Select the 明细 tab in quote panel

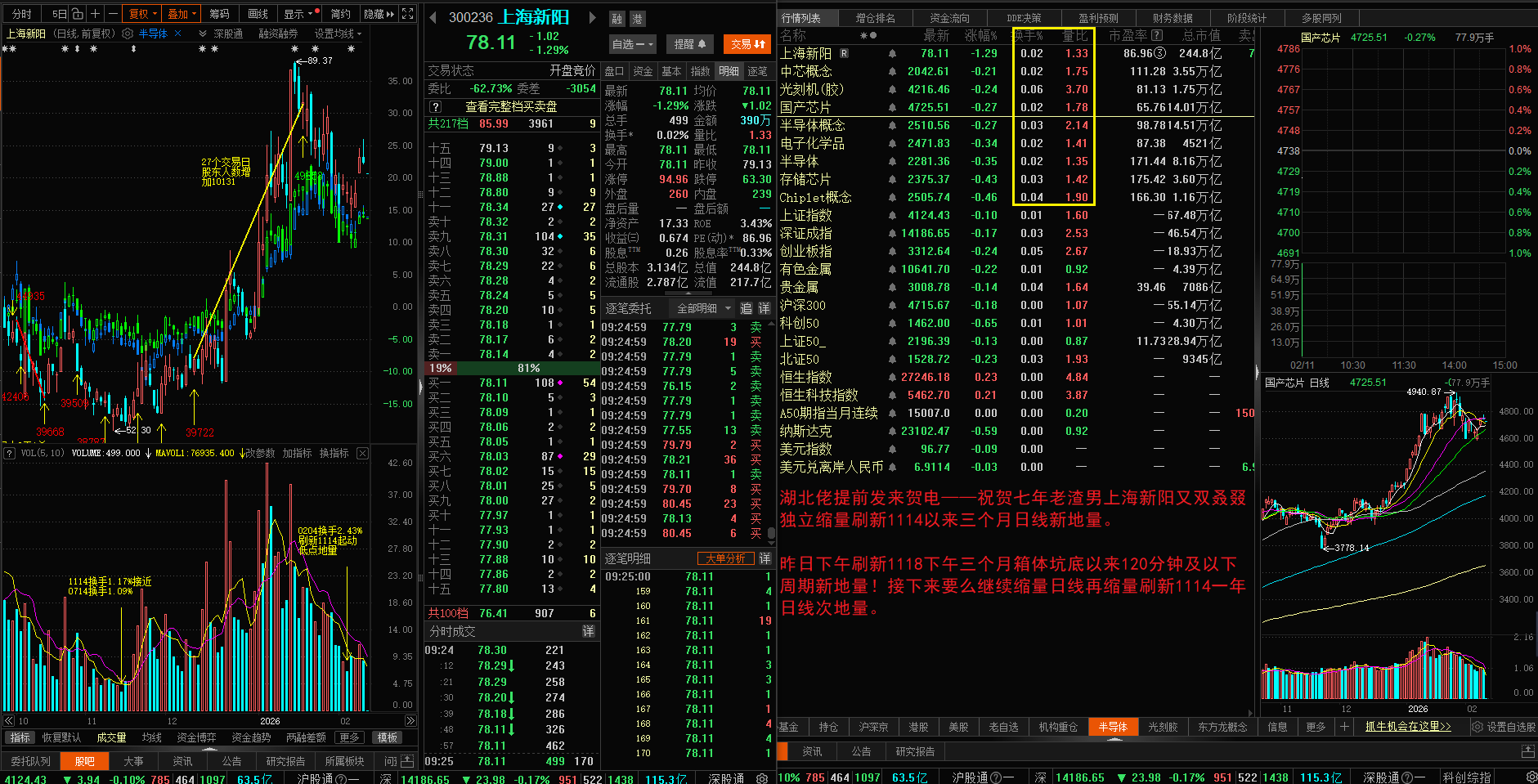click(729, 71)
